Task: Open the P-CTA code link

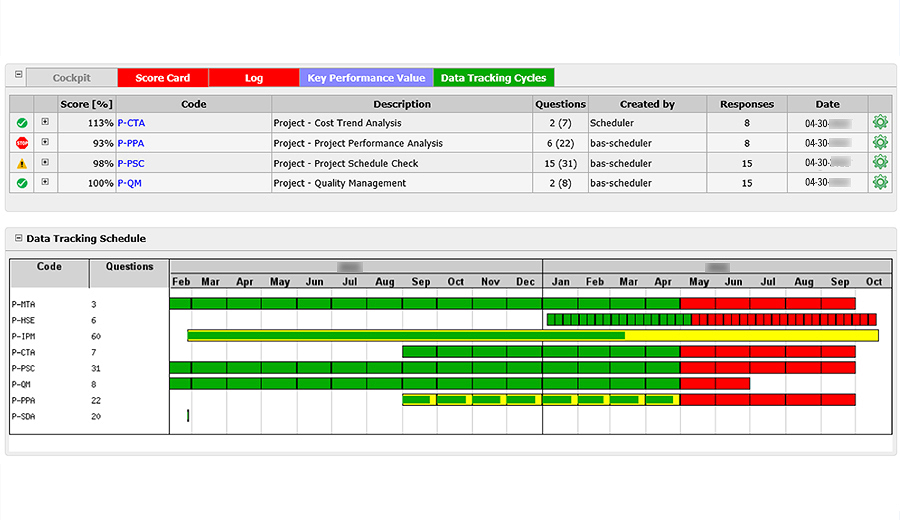Action: (131, 123)
